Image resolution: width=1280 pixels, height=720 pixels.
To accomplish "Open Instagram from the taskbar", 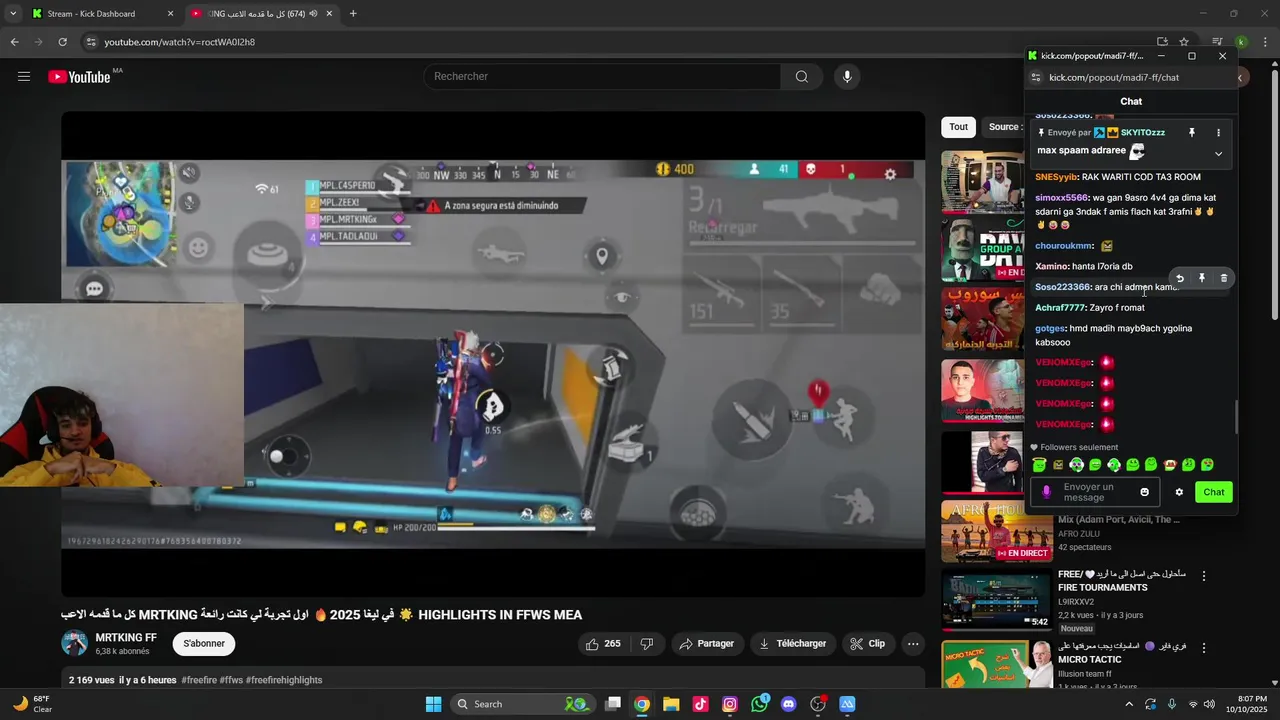I will click(730, 704).
